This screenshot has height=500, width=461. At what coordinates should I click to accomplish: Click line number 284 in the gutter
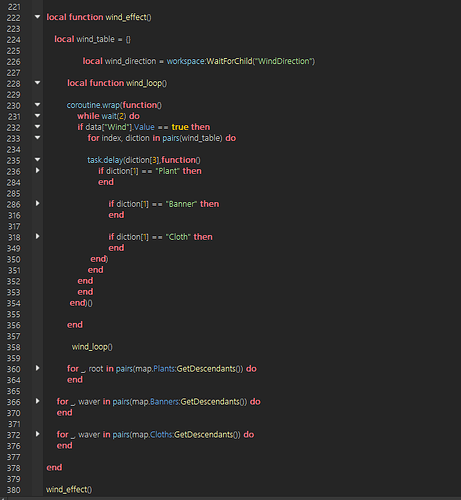[x=14, y=183]
